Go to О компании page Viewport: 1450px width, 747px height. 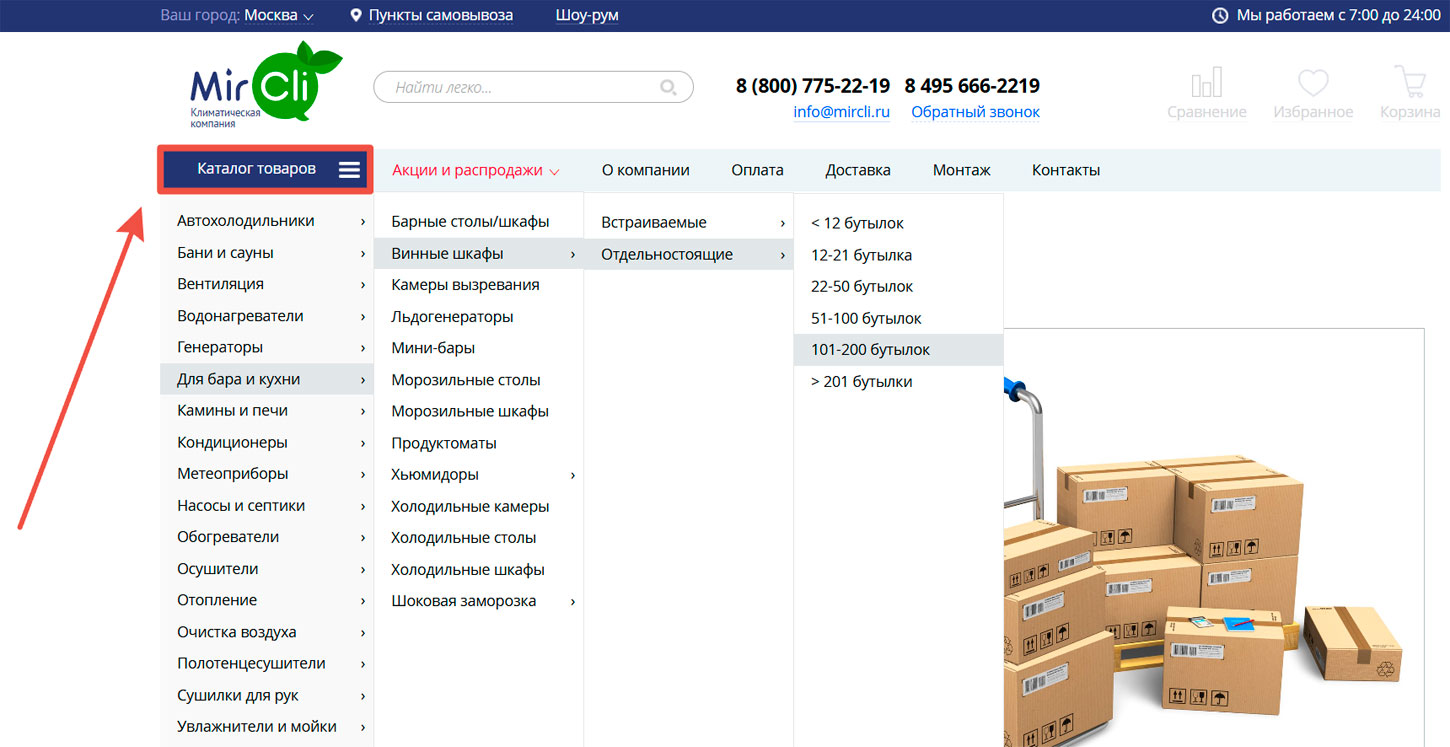click(646, 170)
